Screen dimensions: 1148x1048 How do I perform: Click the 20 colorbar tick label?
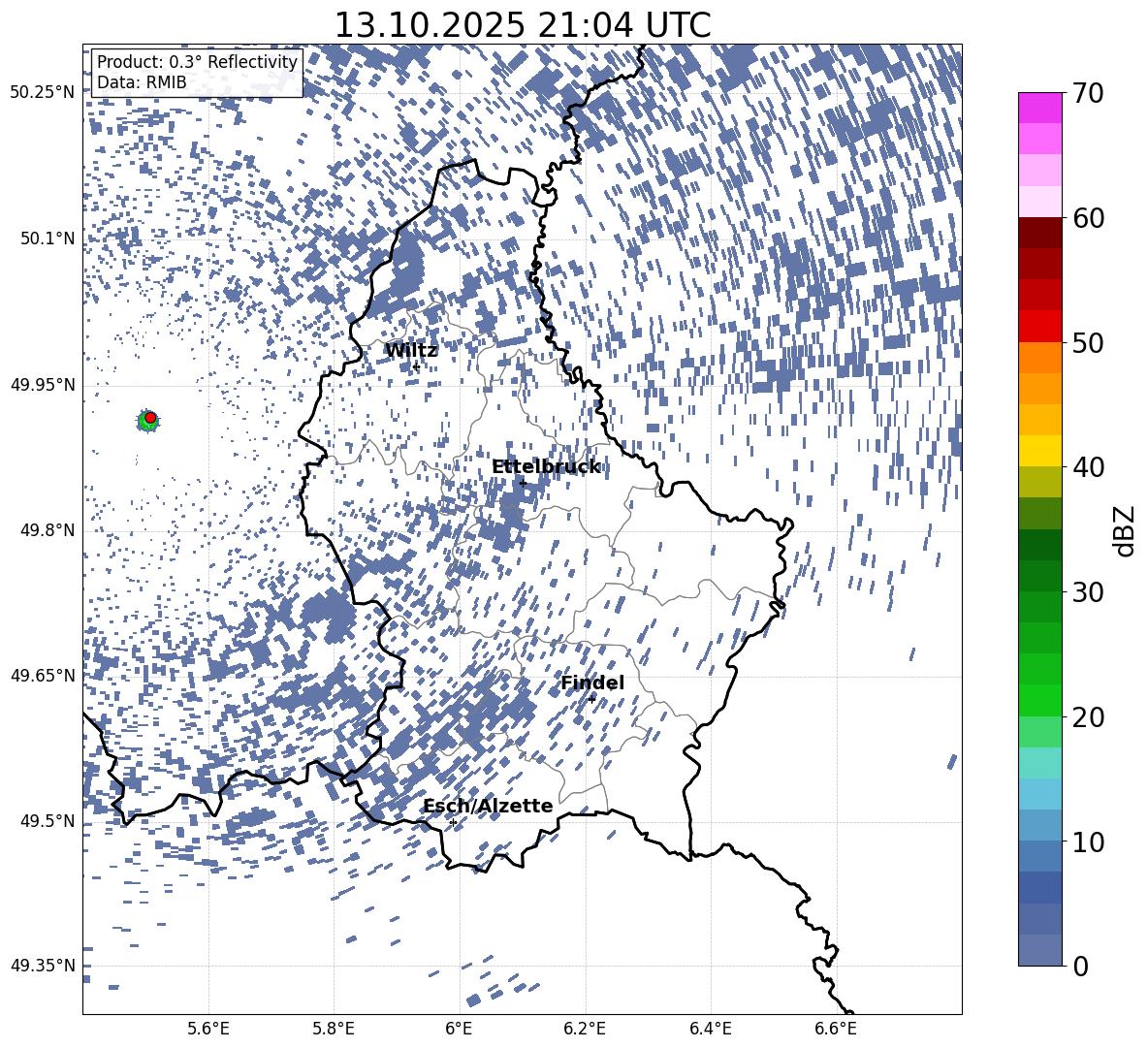(x=1088, y=717)
